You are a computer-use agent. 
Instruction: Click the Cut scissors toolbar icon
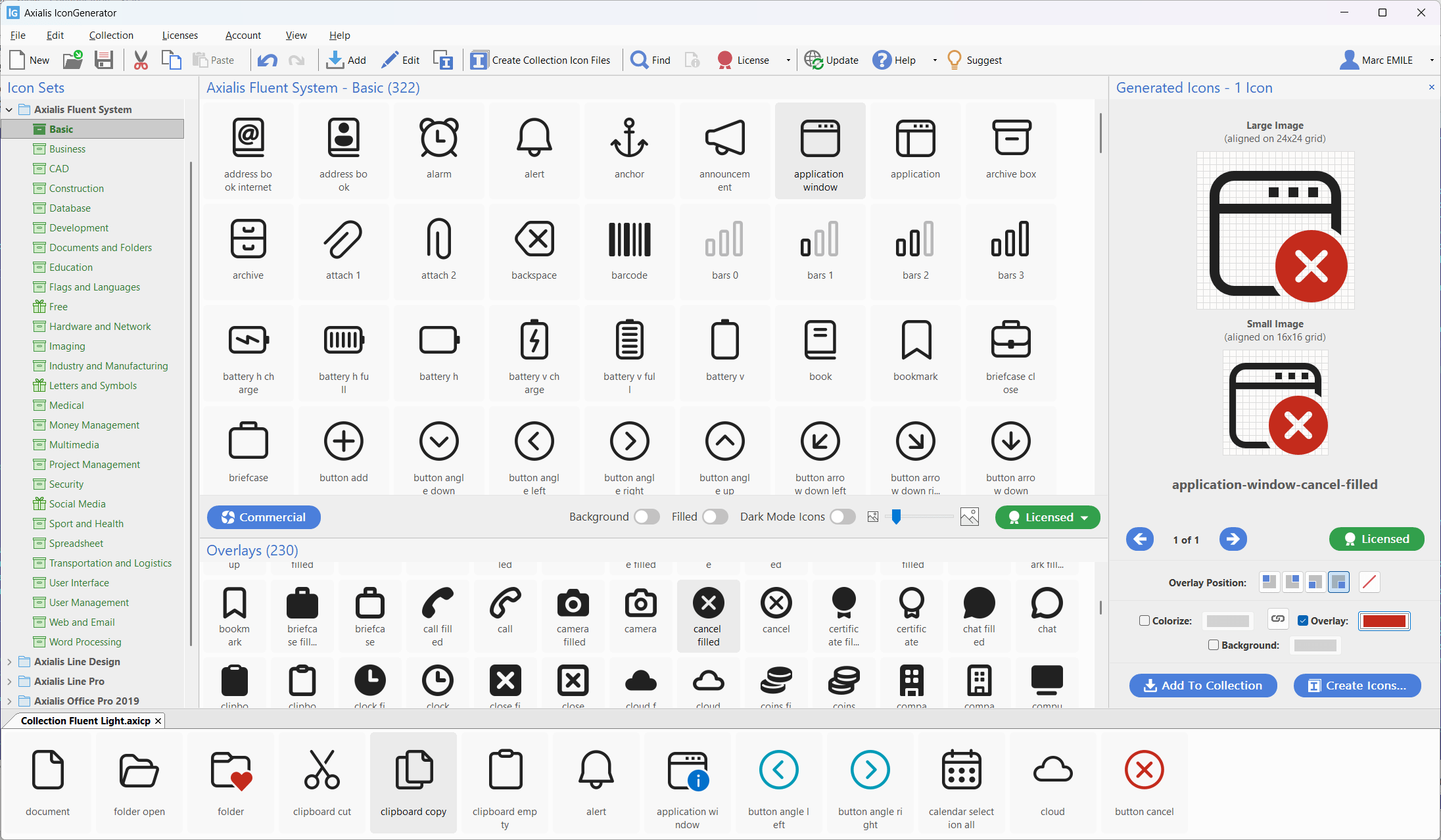coord(141,60)
